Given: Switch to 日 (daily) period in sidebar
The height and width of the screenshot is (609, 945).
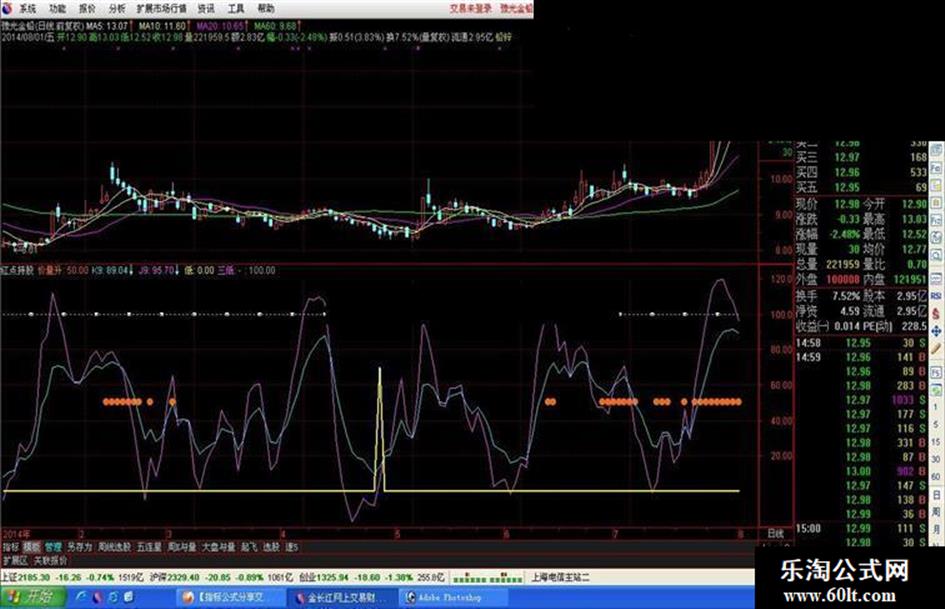Looking at the screenshot, I should (x=936, y=494).
